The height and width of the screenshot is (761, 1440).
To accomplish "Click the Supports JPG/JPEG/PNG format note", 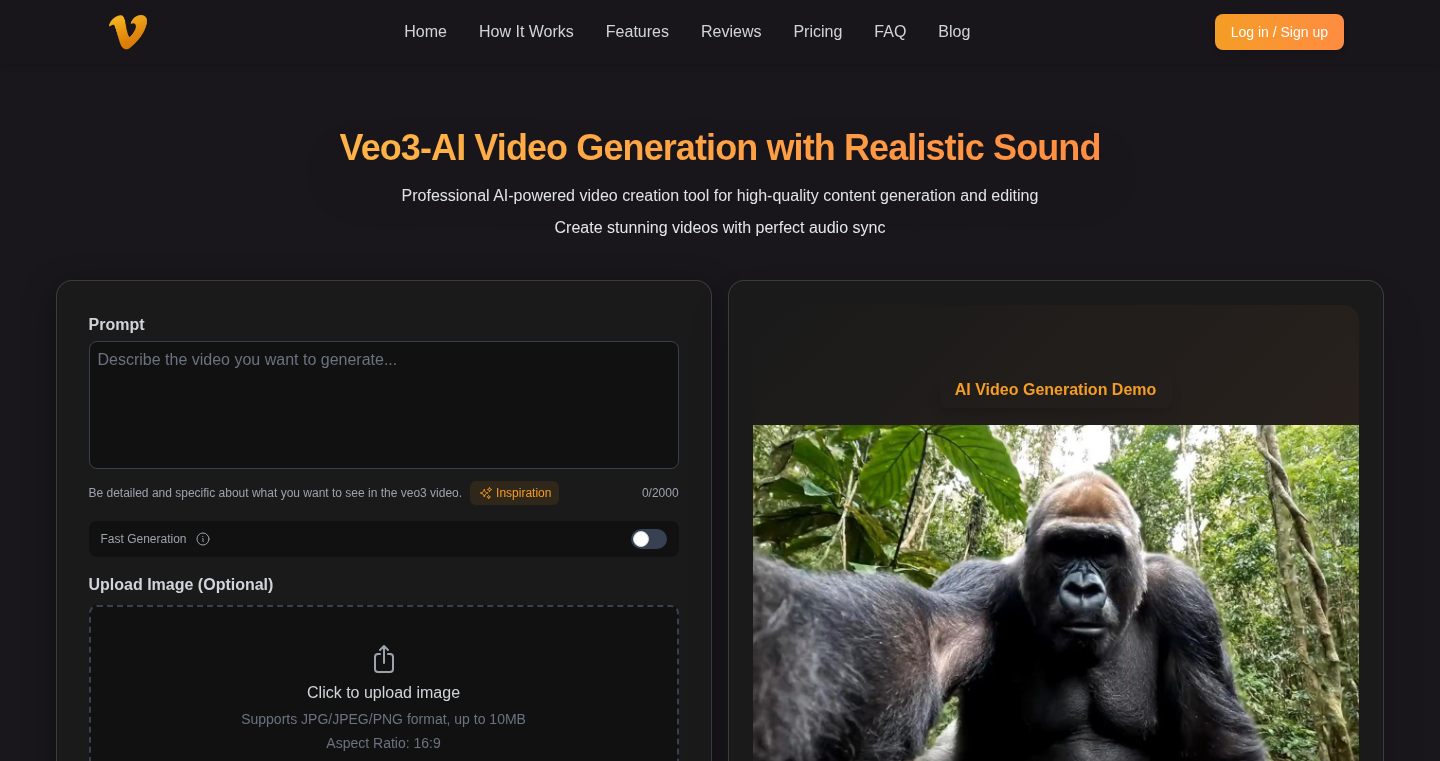I will pos(383,719).
